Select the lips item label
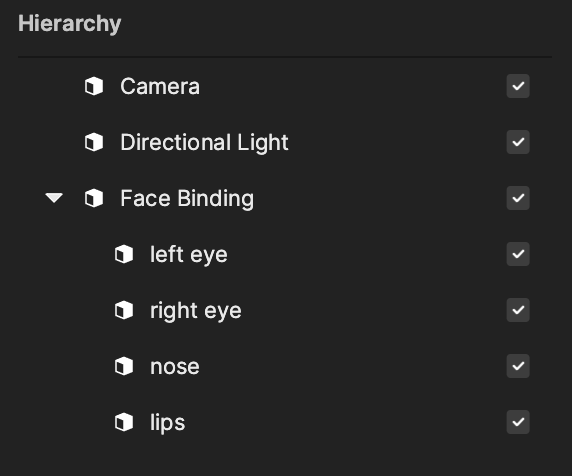 167,423
